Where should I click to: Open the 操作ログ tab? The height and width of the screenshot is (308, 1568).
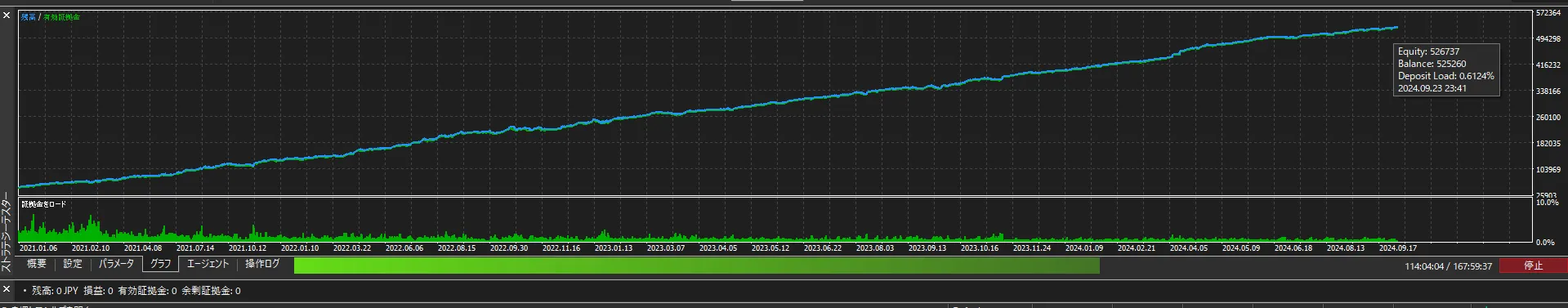point(262,264)
